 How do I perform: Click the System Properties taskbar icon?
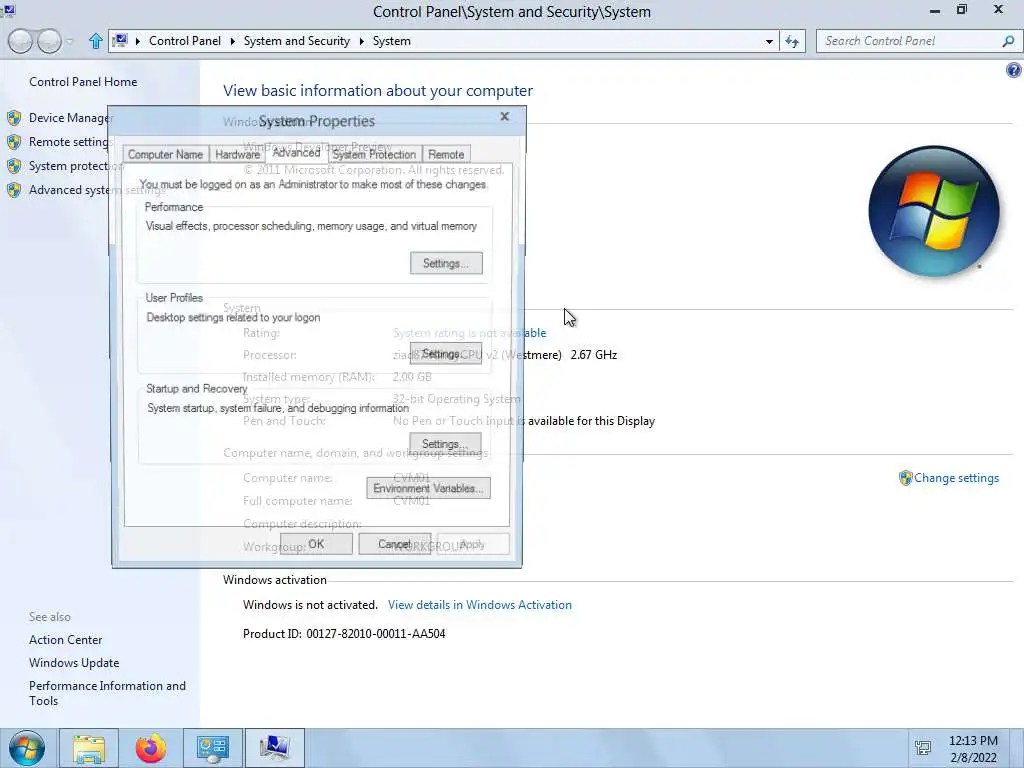click(x=275, y=748)
